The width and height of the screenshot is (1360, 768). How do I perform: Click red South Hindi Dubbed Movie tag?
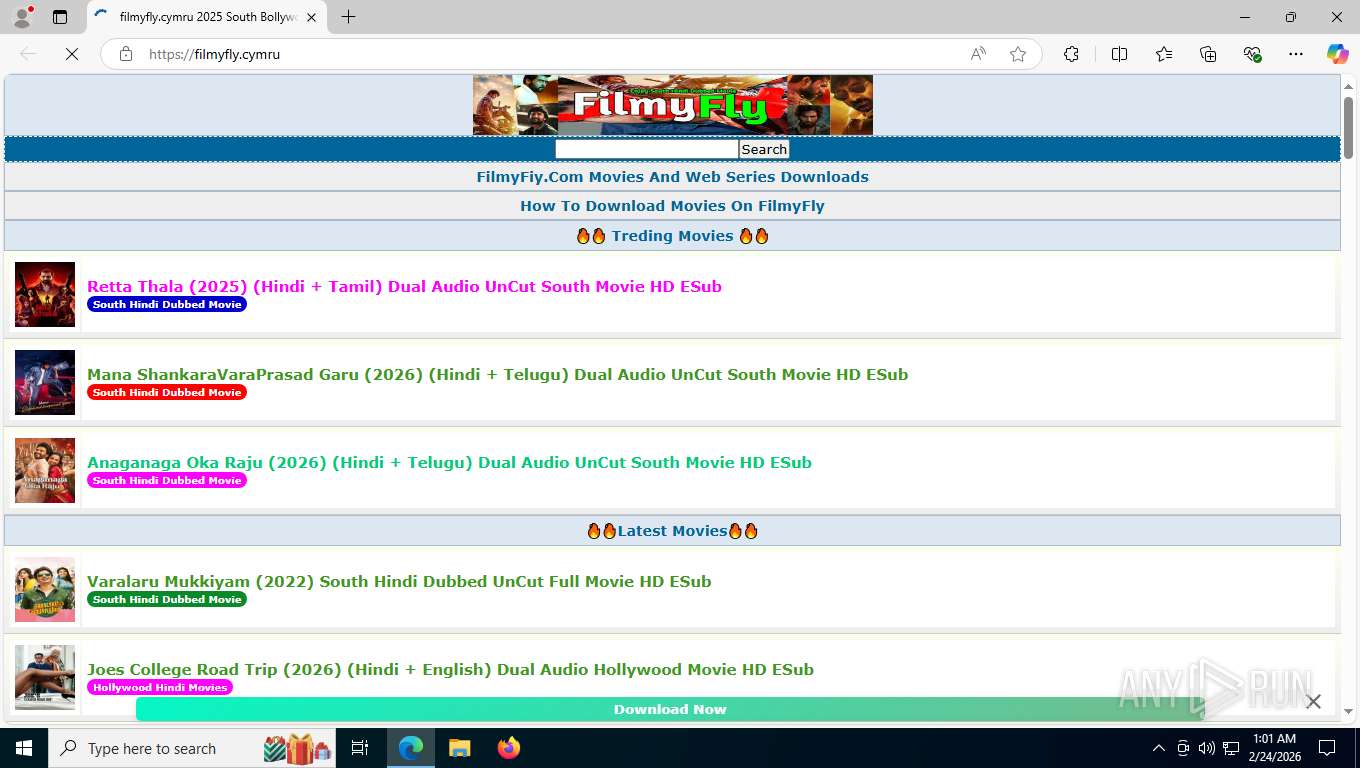167,392
